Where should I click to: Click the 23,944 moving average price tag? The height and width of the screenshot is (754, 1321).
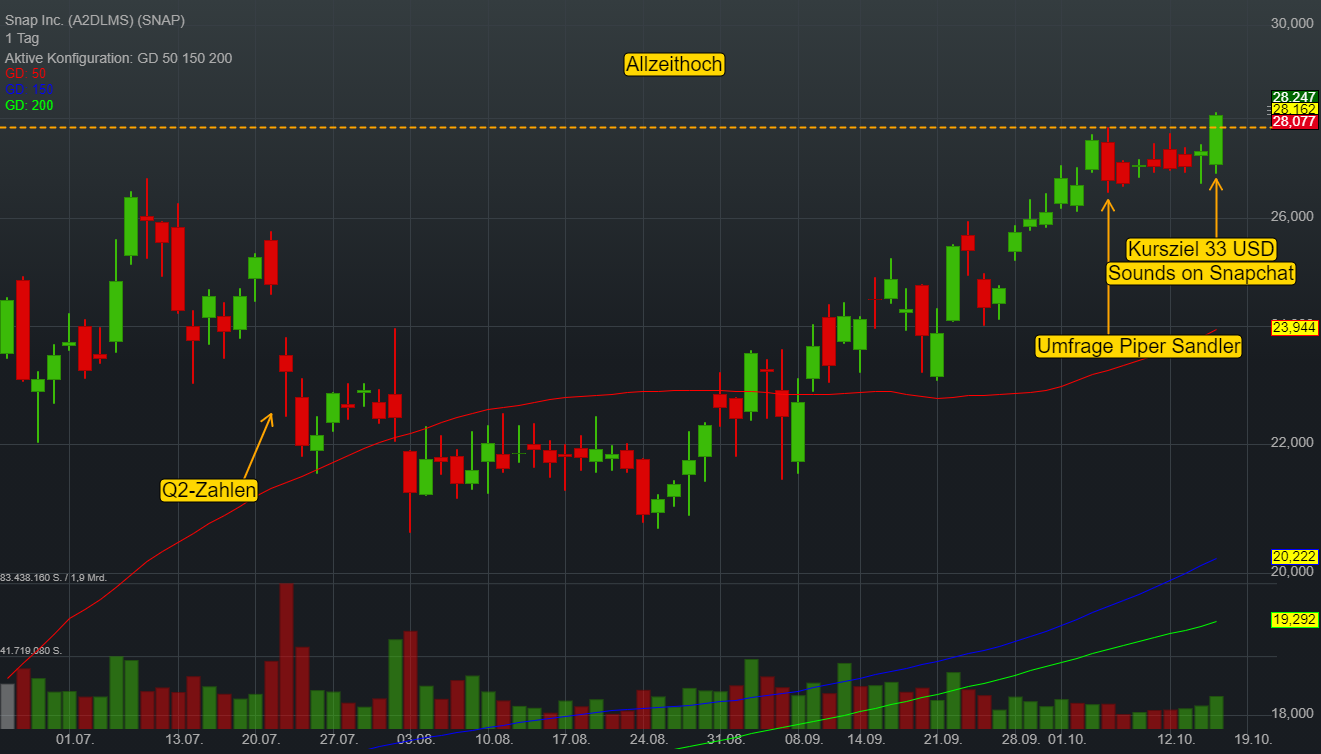click(x=1294, y=327)
